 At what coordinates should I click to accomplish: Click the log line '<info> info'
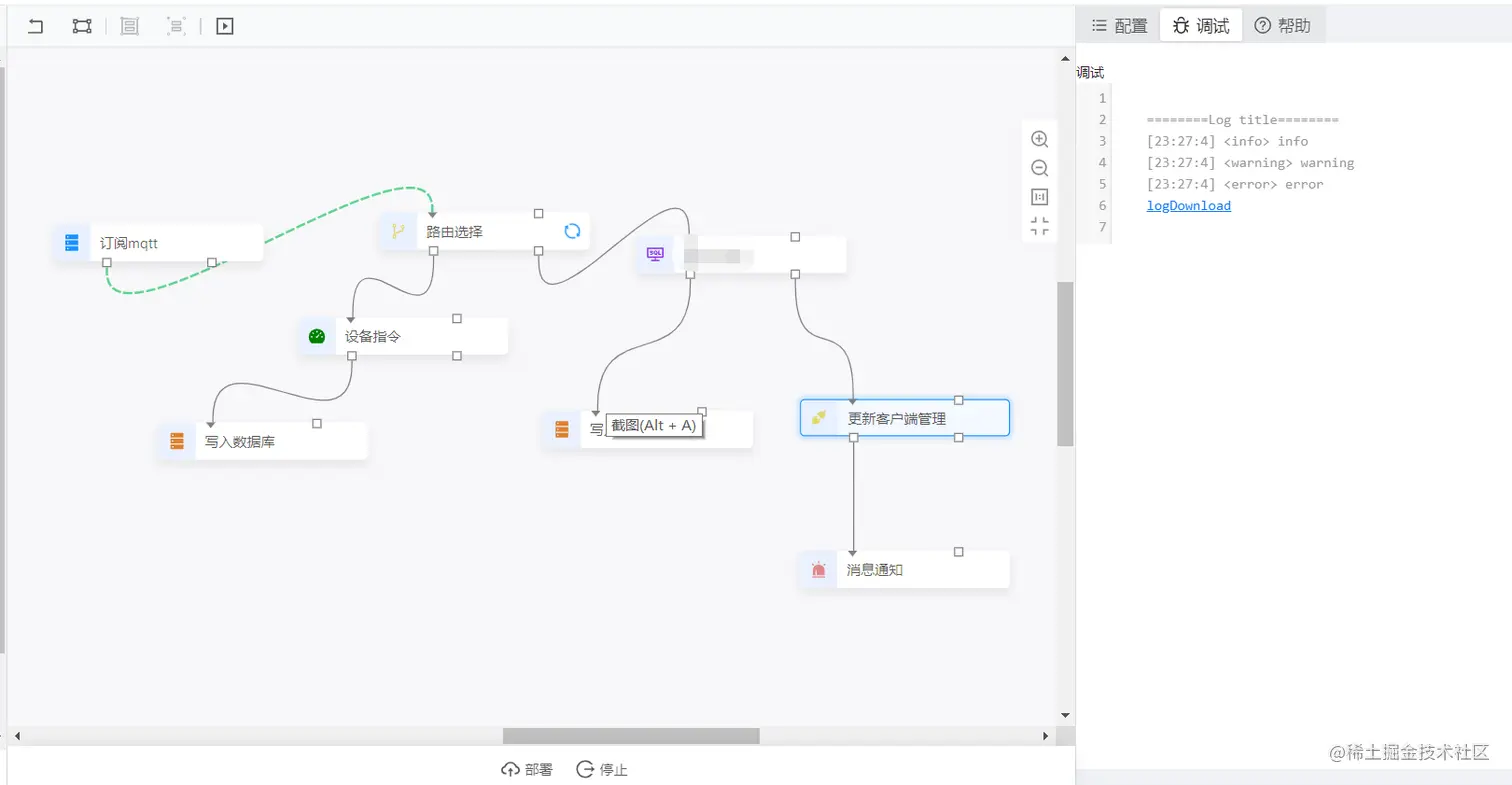1227,141
